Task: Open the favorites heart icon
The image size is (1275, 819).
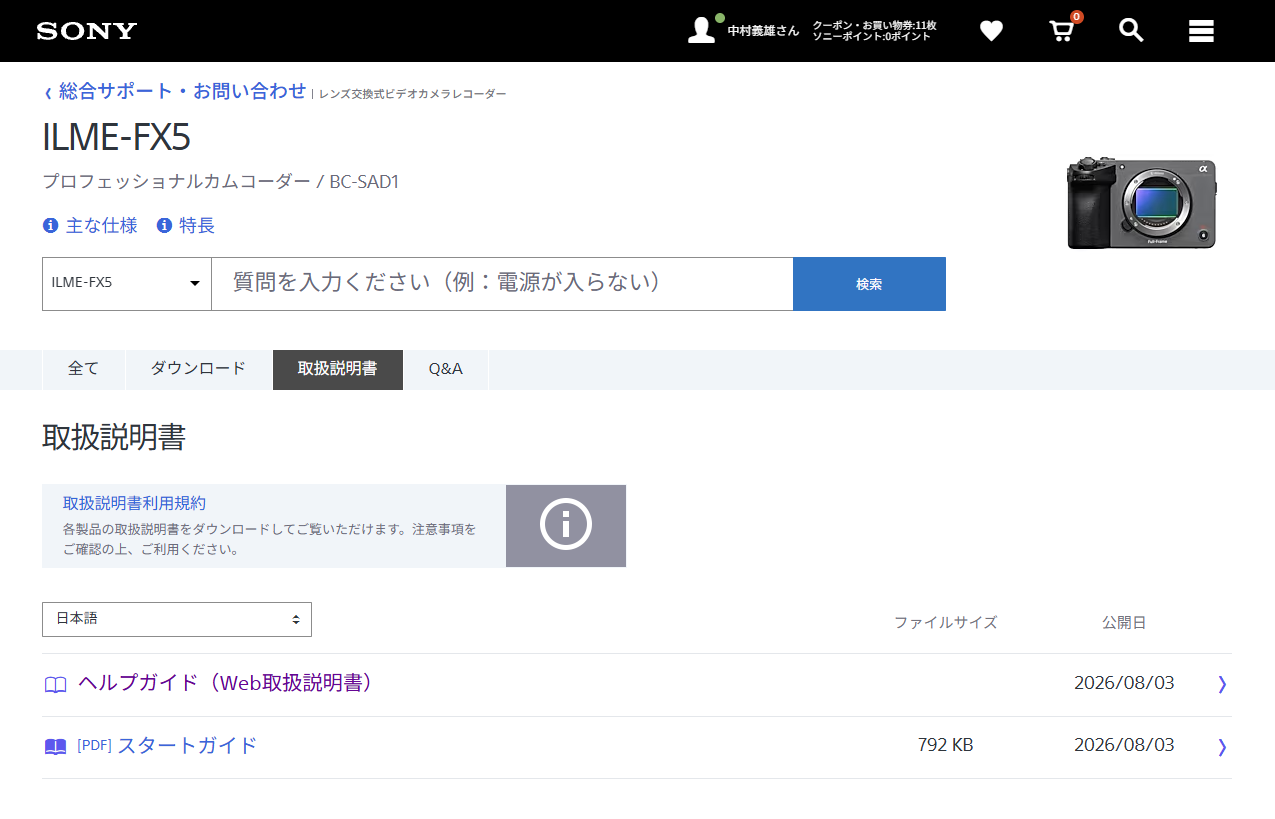Action: 991,31
